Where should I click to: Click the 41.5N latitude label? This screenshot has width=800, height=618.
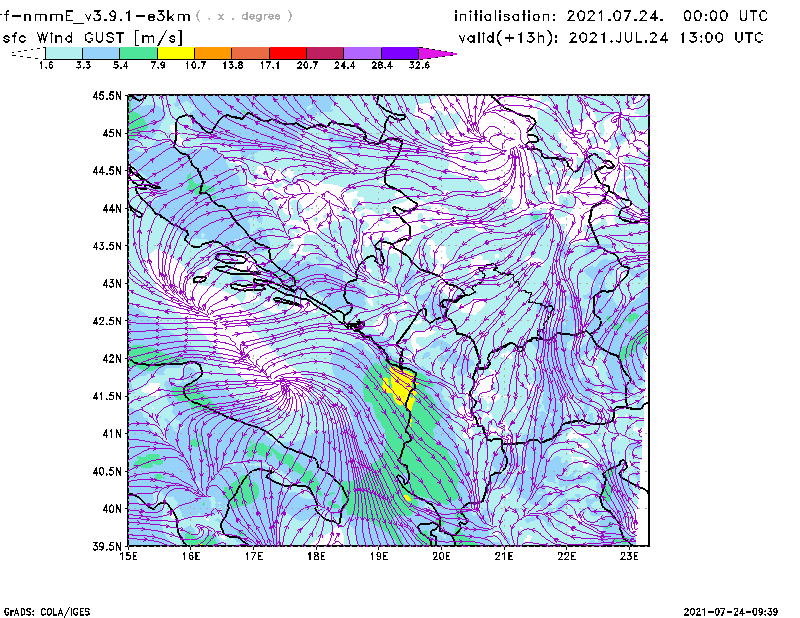(107, 396)
